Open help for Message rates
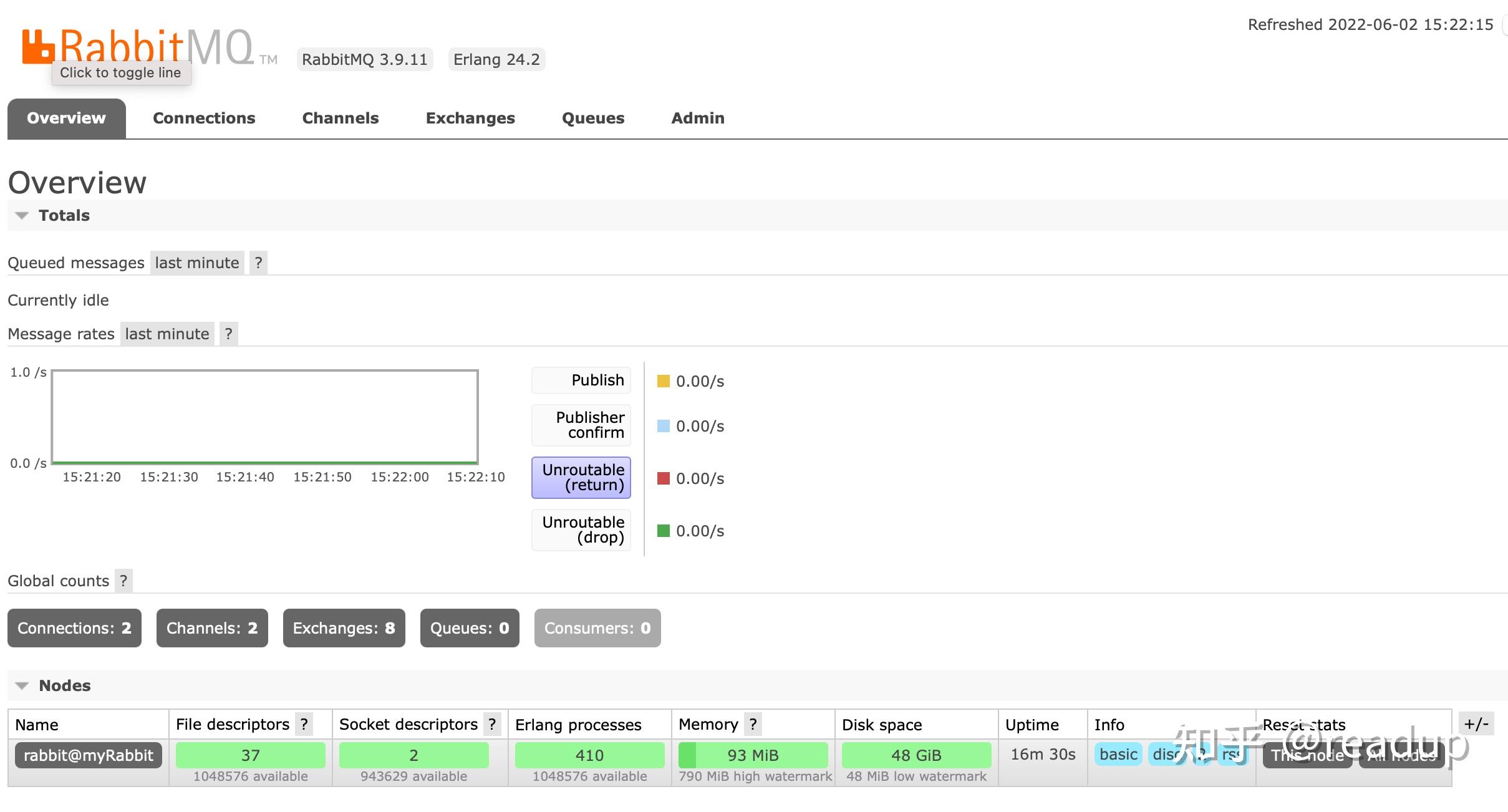 pos(228,334)
